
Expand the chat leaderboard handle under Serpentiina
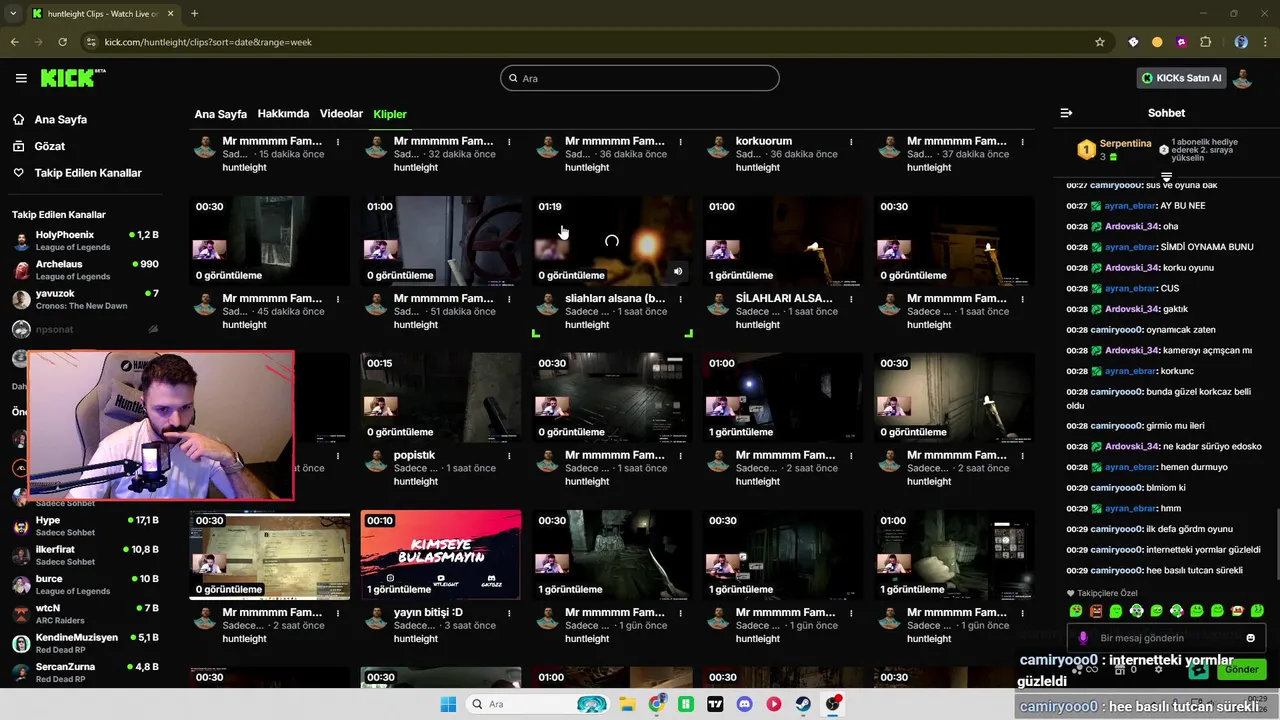pos(1166,177)
